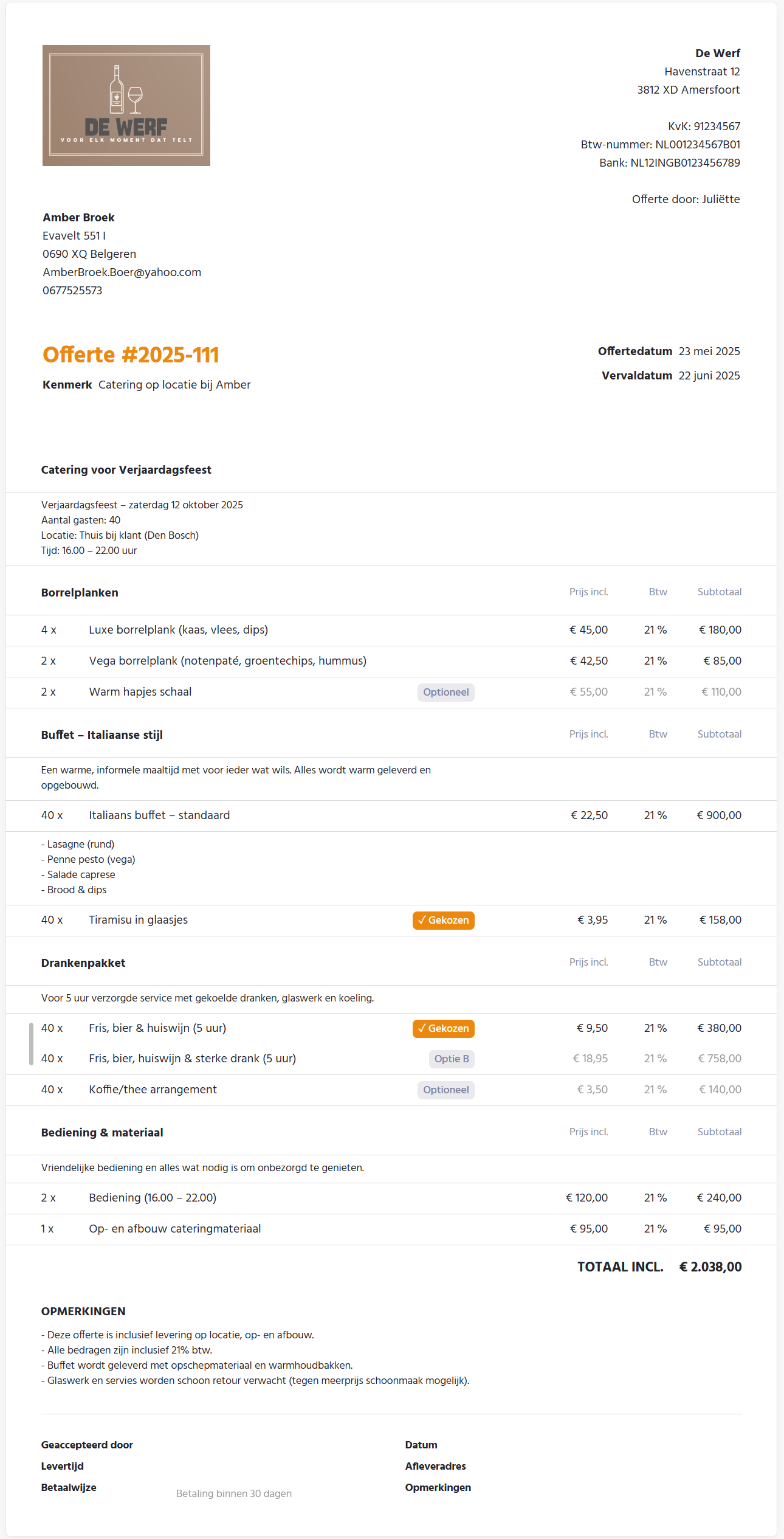Click the Catering voor Verjaardagsfeest title
Viewport: 784px width, 1539px height.
126,470
